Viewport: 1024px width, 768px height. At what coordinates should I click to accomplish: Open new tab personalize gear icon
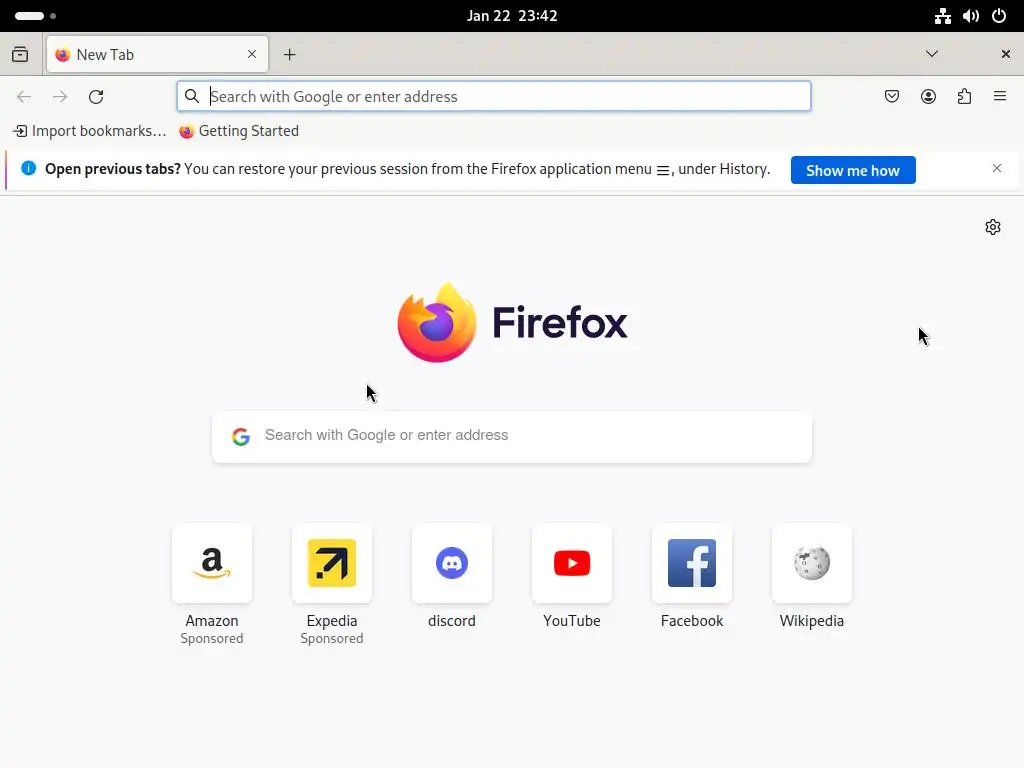993,227
